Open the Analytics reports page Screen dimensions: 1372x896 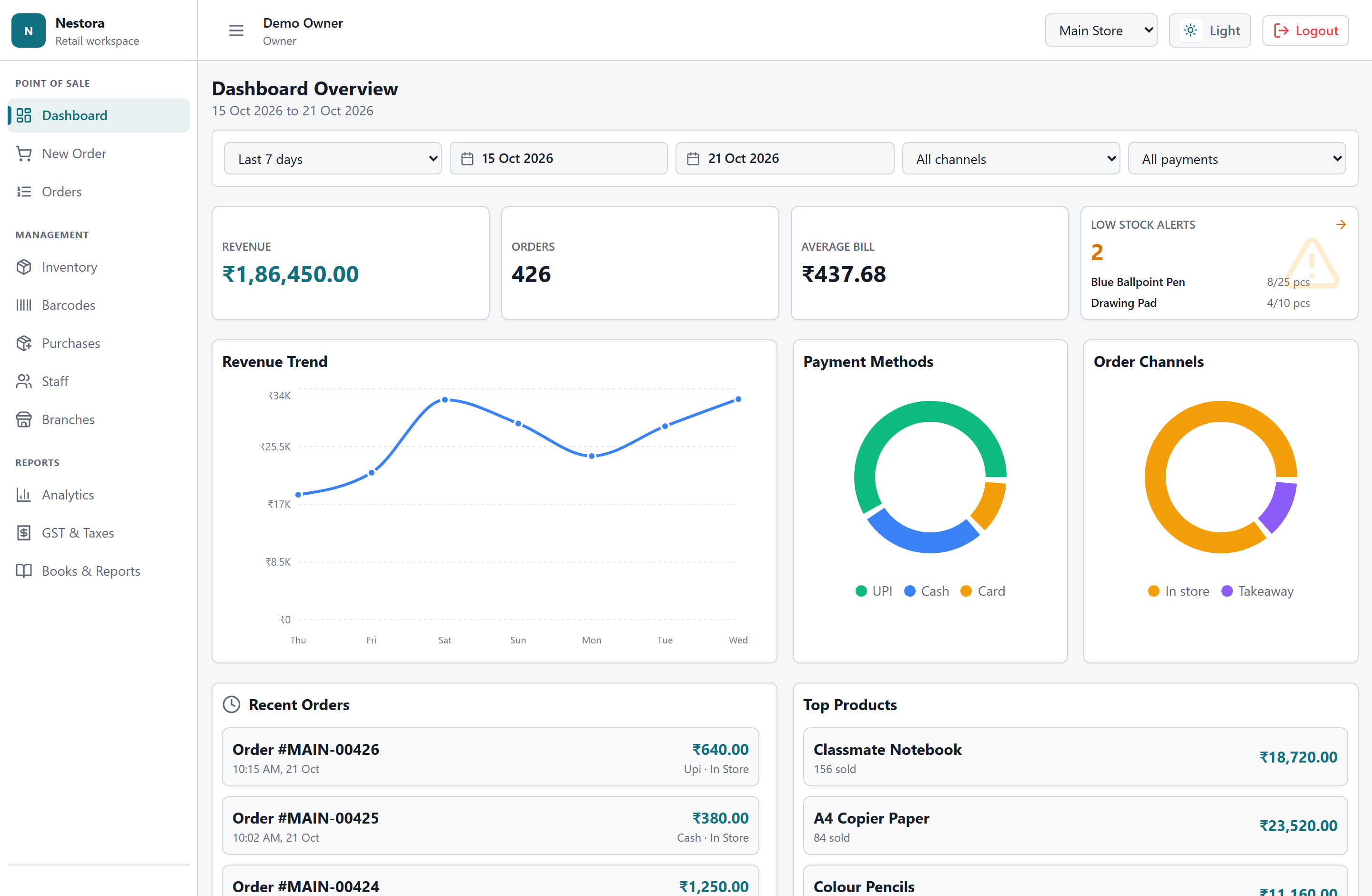pyautogui.click(x=99, y=495)
